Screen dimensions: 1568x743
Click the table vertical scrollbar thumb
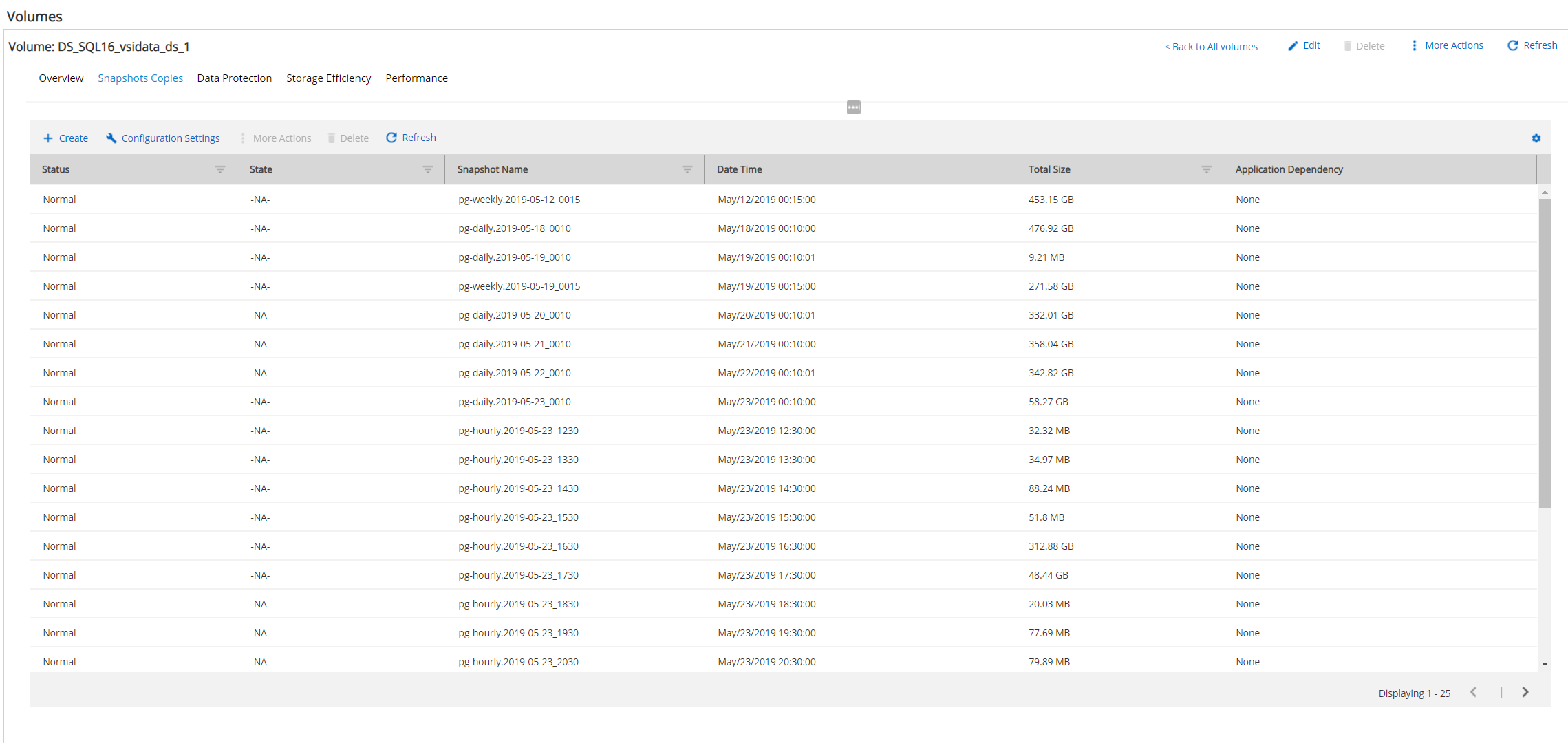pyautogui.click(x=1545, y=352)
